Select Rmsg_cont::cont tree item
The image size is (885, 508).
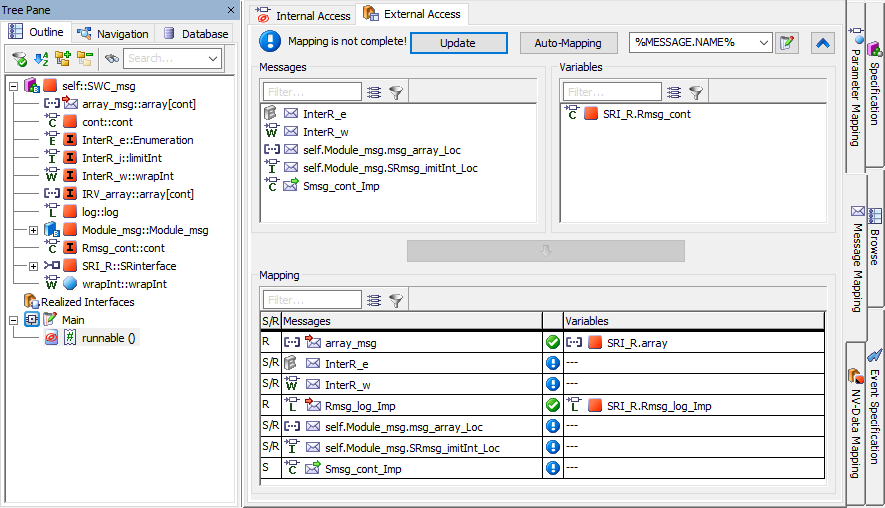pos(123,248)
